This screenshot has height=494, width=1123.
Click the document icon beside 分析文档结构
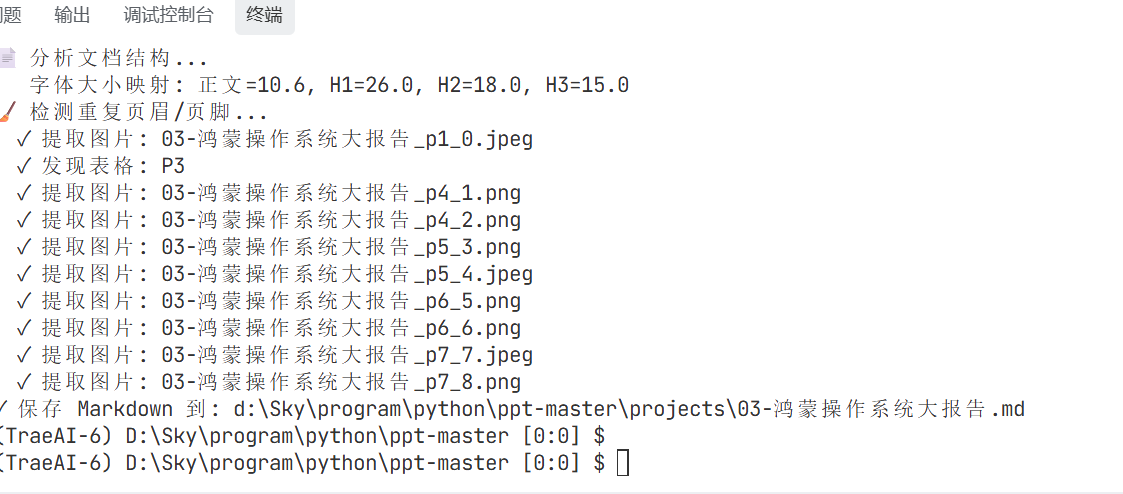click(8, 58)
